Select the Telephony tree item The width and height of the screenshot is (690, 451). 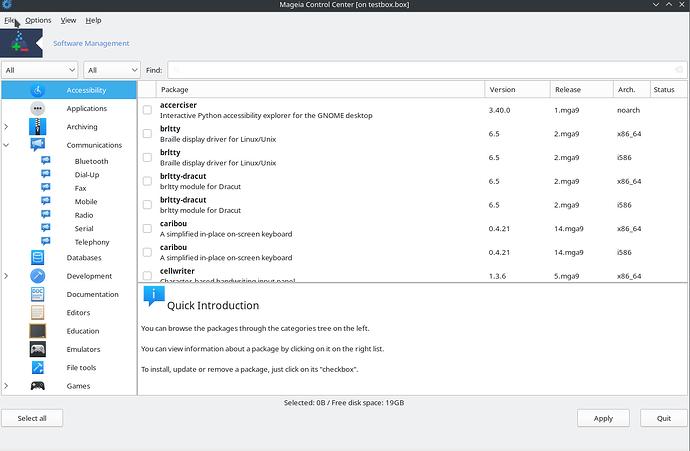(92, 242)
